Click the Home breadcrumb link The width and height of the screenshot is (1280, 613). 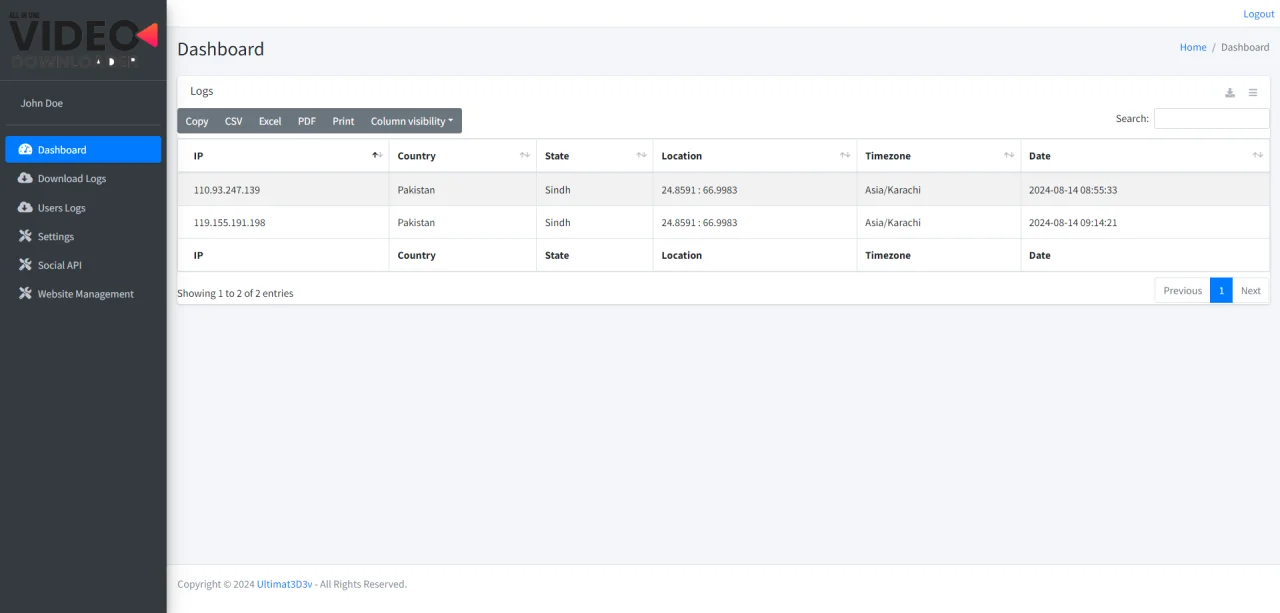[1193, 47]
